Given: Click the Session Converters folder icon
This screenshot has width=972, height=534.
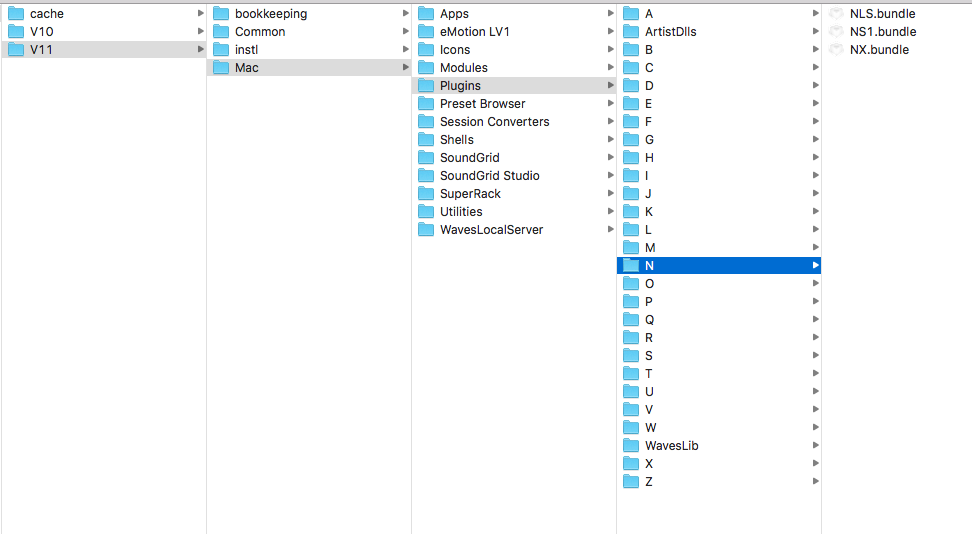Looking at the screenshot, I should pyautogui.click(x=426, y=122).
